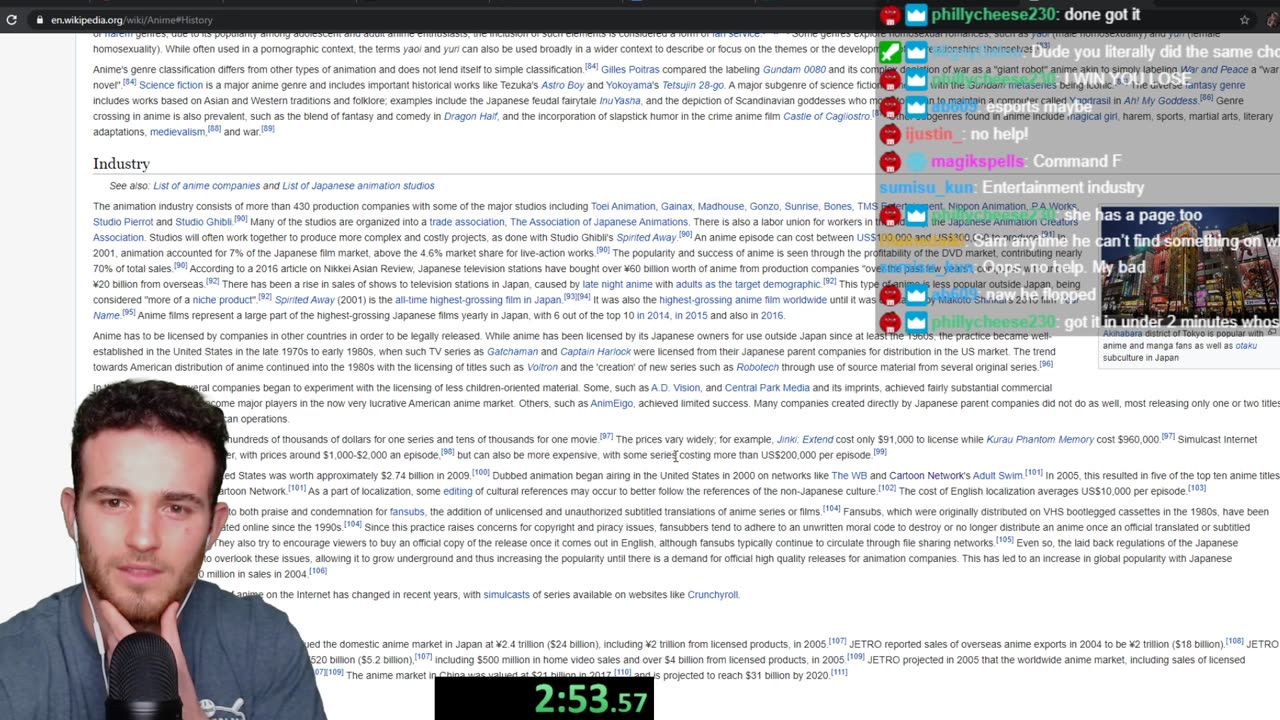Click the bookmark star icon
This screenshot has height=720, width=1280.
[1244, 20]
